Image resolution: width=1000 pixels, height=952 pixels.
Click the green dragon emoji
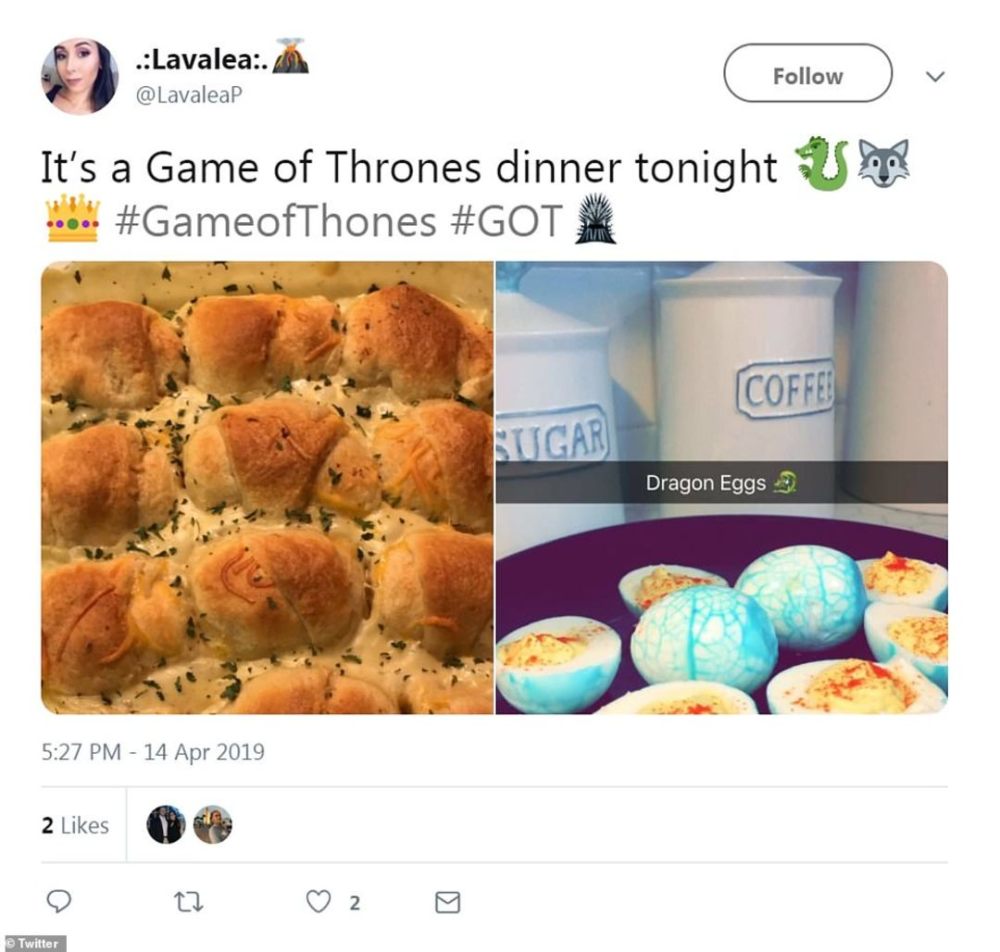(822, 164)
